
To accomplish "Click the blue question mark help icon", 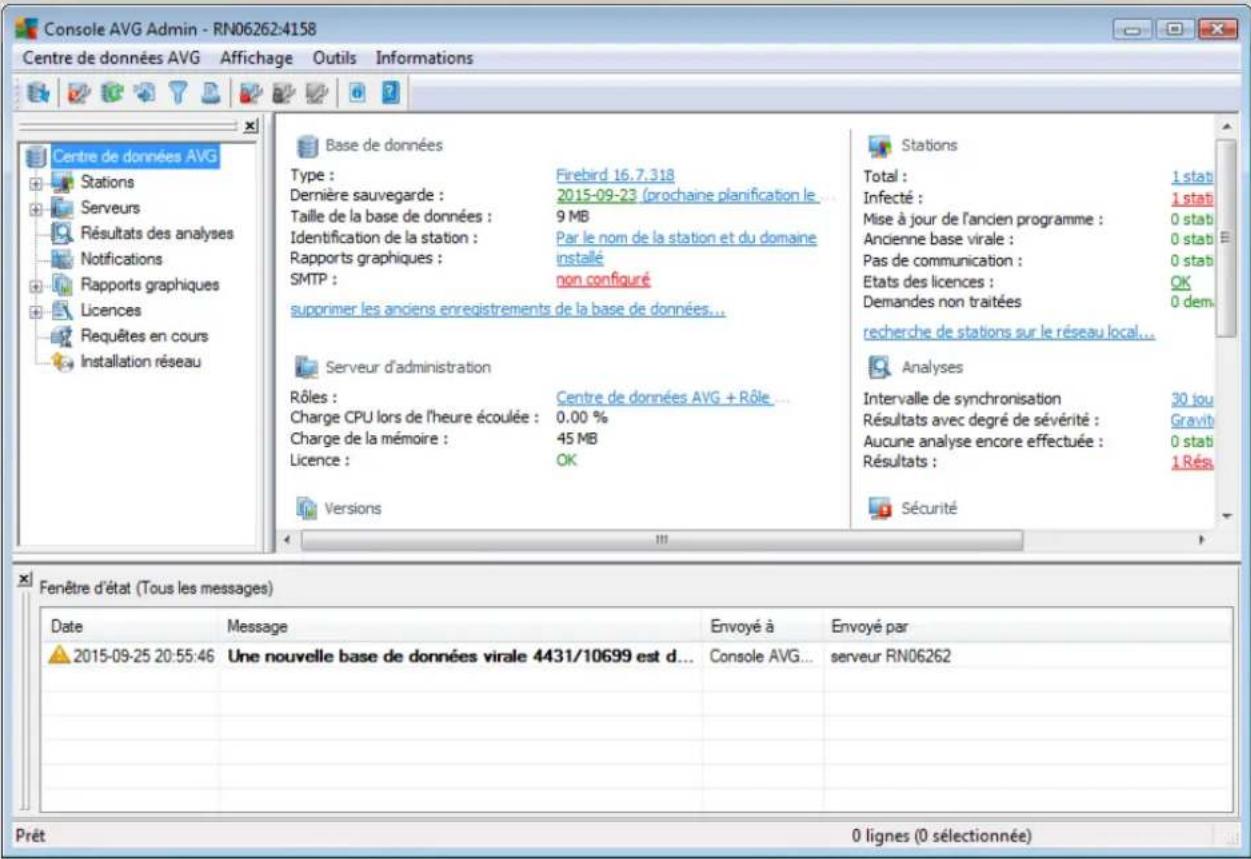I will tap(392, 92).
